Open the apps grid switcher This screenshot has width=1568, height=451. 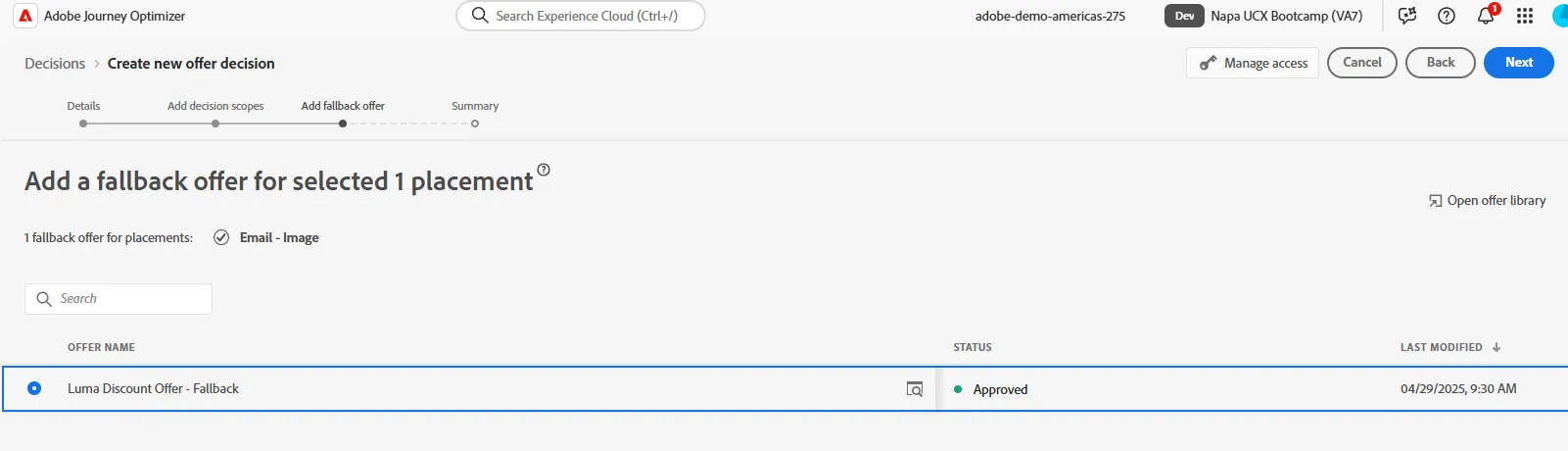[x=1525, y=16]
